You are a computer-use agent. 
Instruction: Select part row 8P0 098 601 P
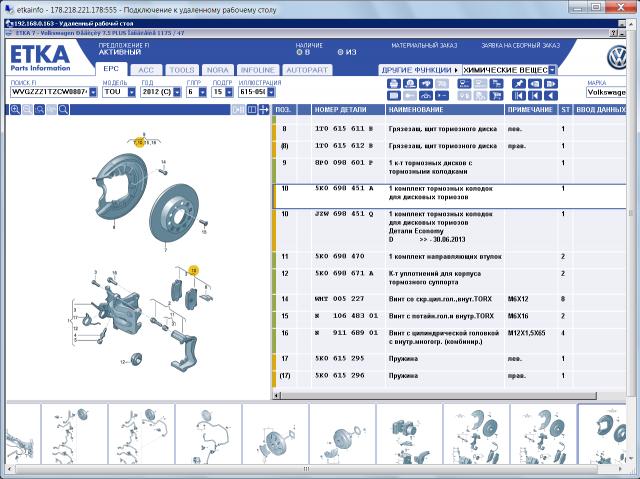(449, 171)
